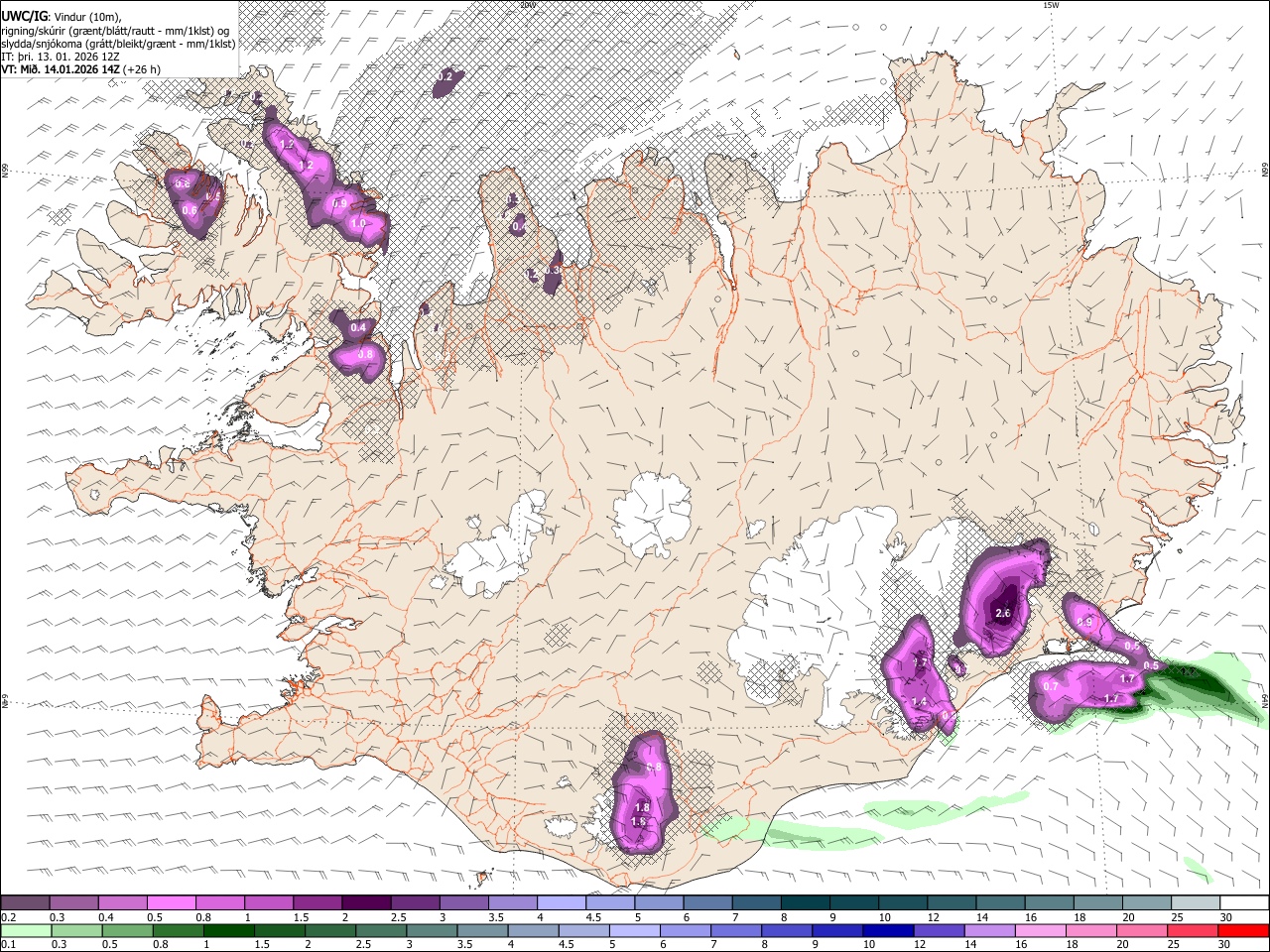
Task: Click the 0.7 value in the southeast snow area
Action: (x=1051, y=686)
